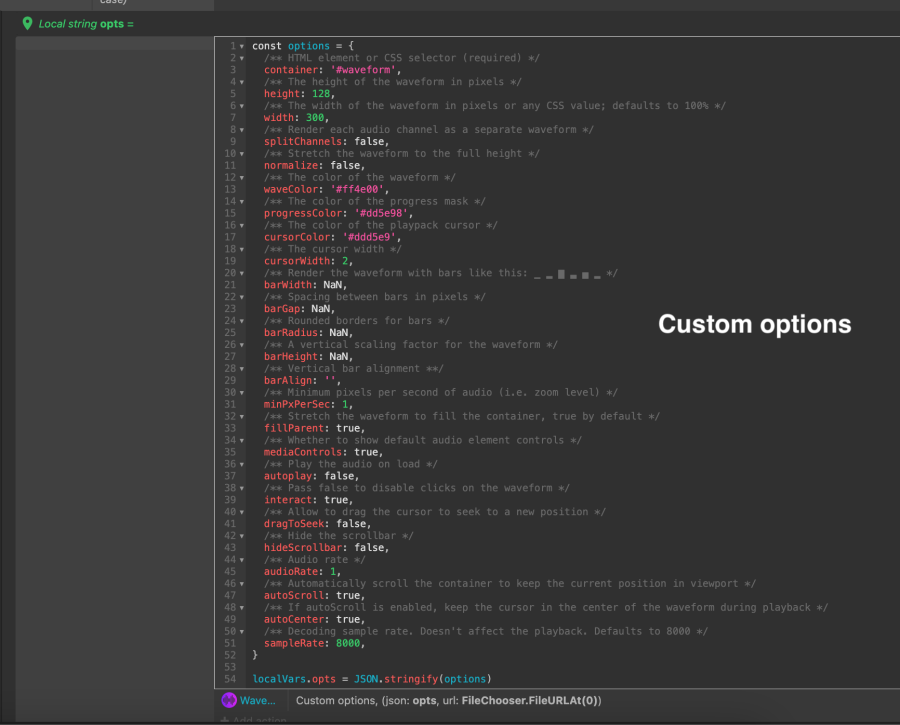The image size is (900, 725).
Task: Toggle fold arrow at line 14
Action: tap(242, 202)
